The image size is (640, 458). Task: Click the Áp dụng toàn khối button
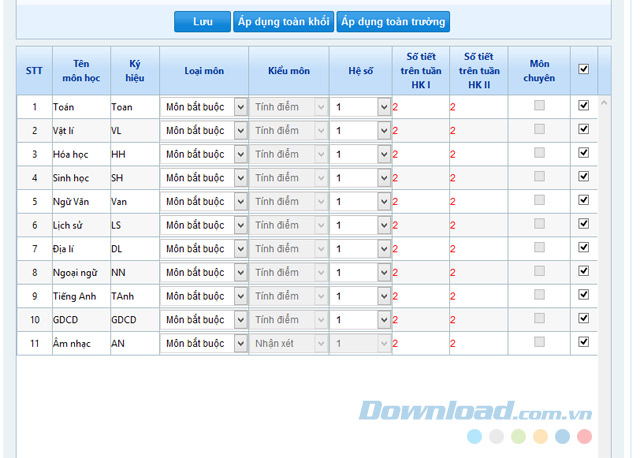(283, 21)
